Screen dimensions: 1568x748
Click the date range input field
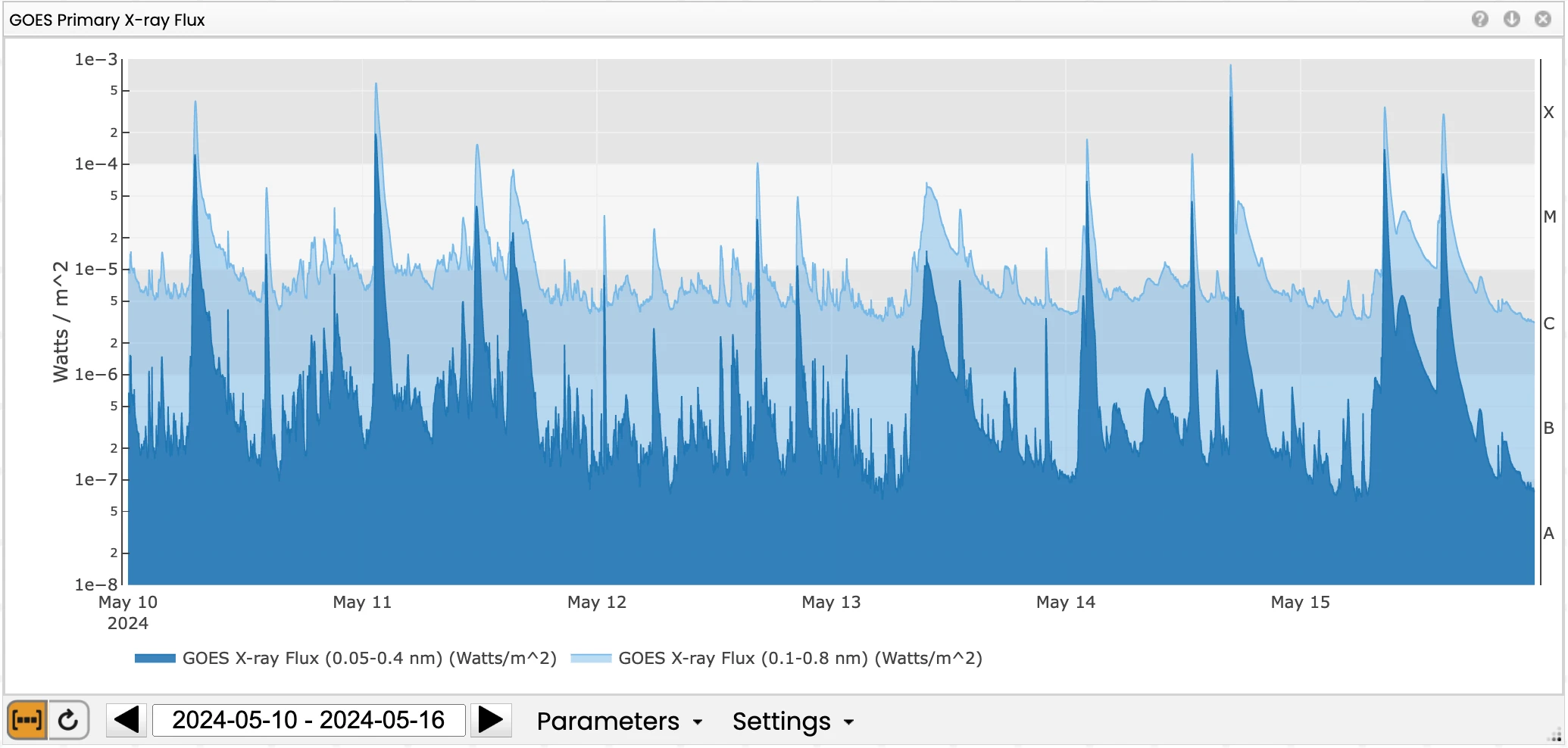tap(308, 719)
